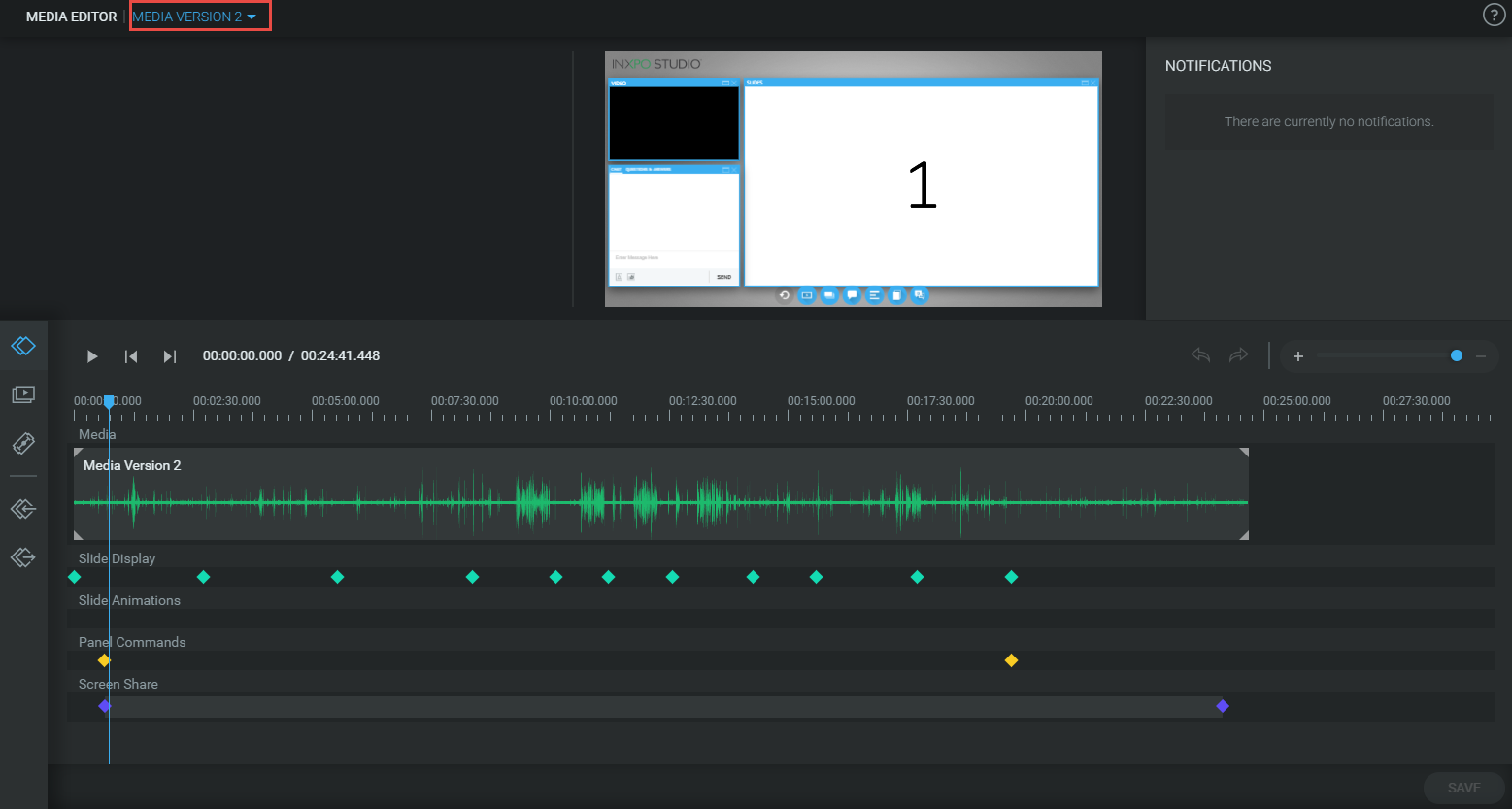Select the timeline editor icon in sidebar
This screenshot has width=1512, height=809.
pyautogui.click(x=23, y=346)
